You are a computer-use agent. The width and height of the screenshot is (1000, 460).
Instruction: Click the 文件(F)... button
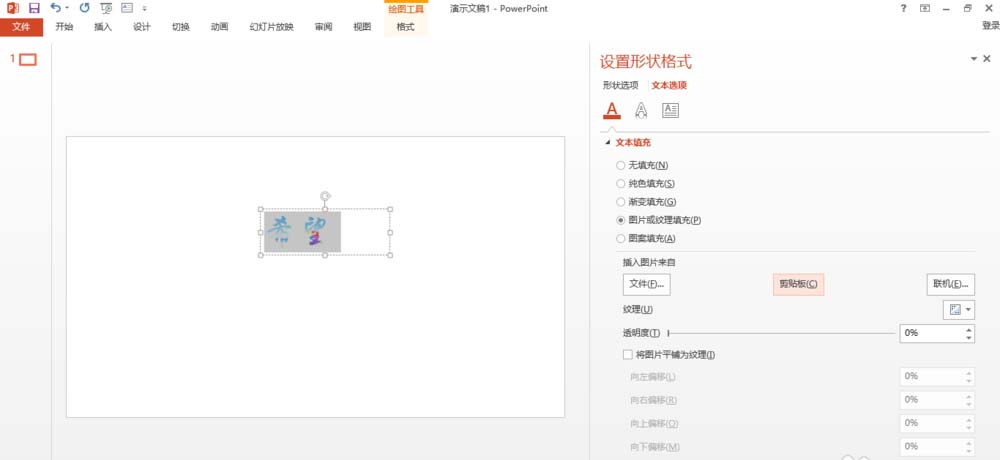(647, 284)
